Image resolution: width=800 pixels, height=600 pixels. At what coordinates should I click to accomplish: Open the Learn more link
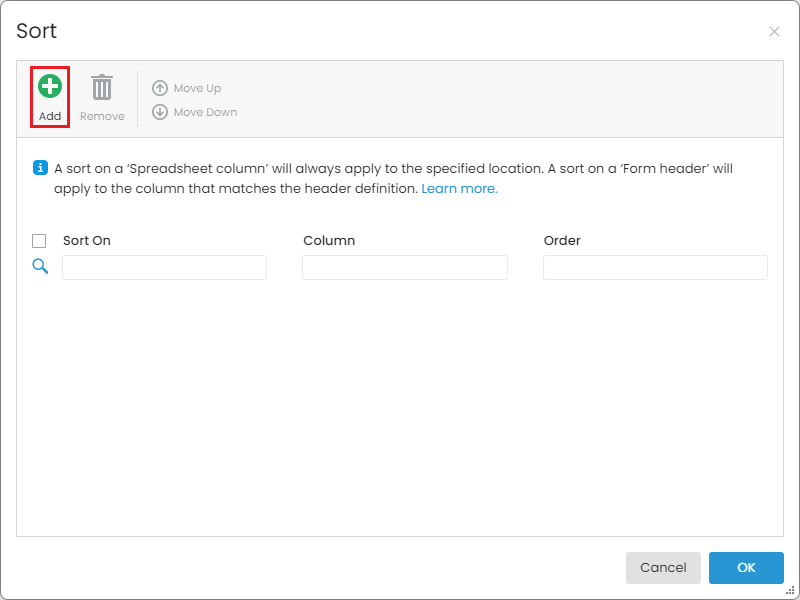[x=459, y=189]
